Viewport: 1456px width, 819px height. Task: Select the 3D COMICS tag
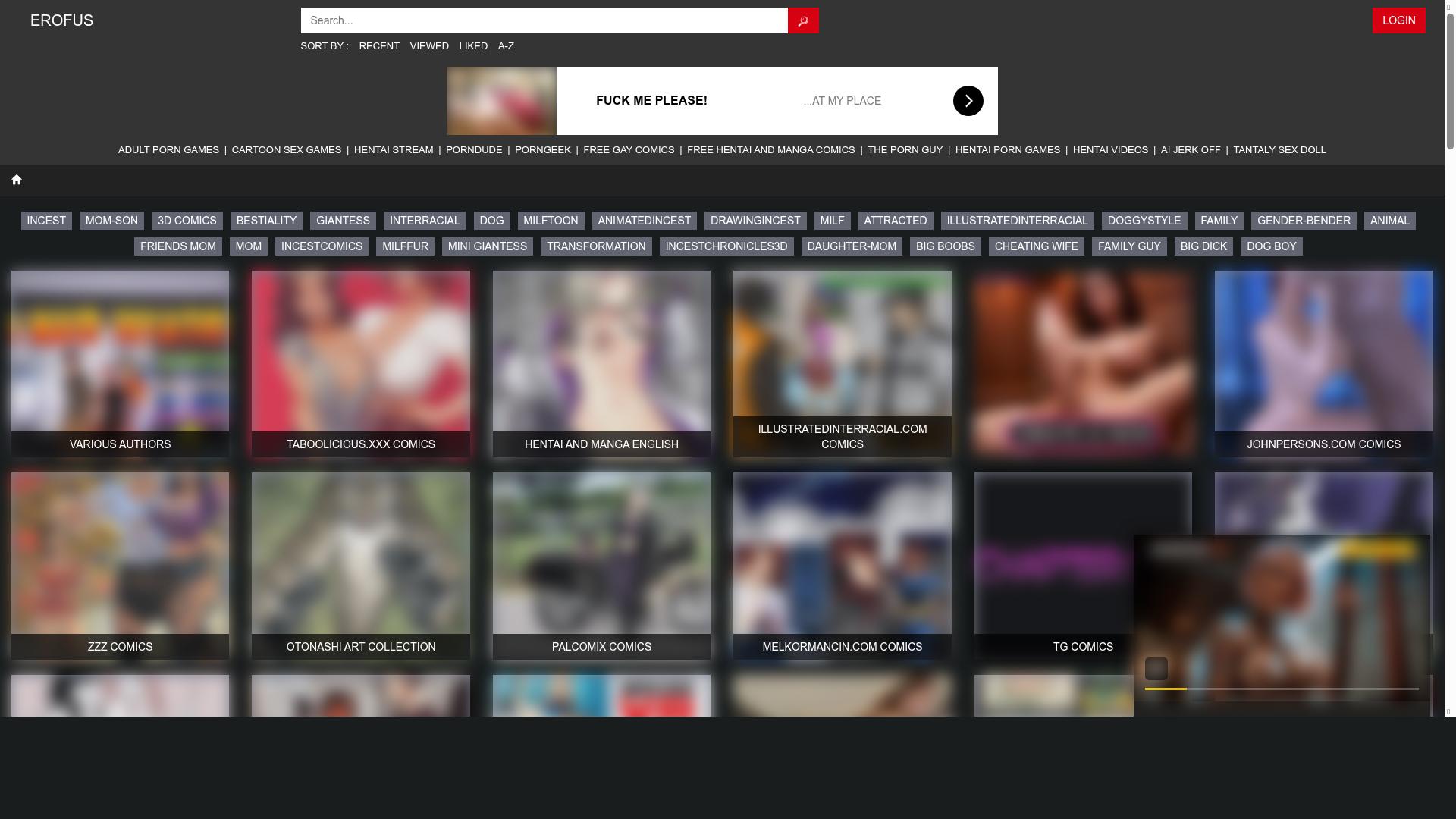[187, 221]
